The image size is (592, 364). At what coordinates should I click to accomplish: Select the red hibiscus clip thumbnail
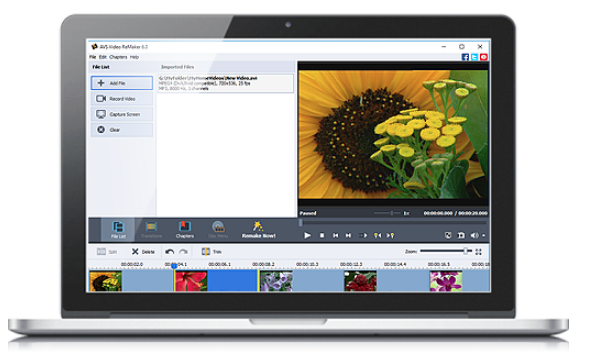[x=191, y=281]
